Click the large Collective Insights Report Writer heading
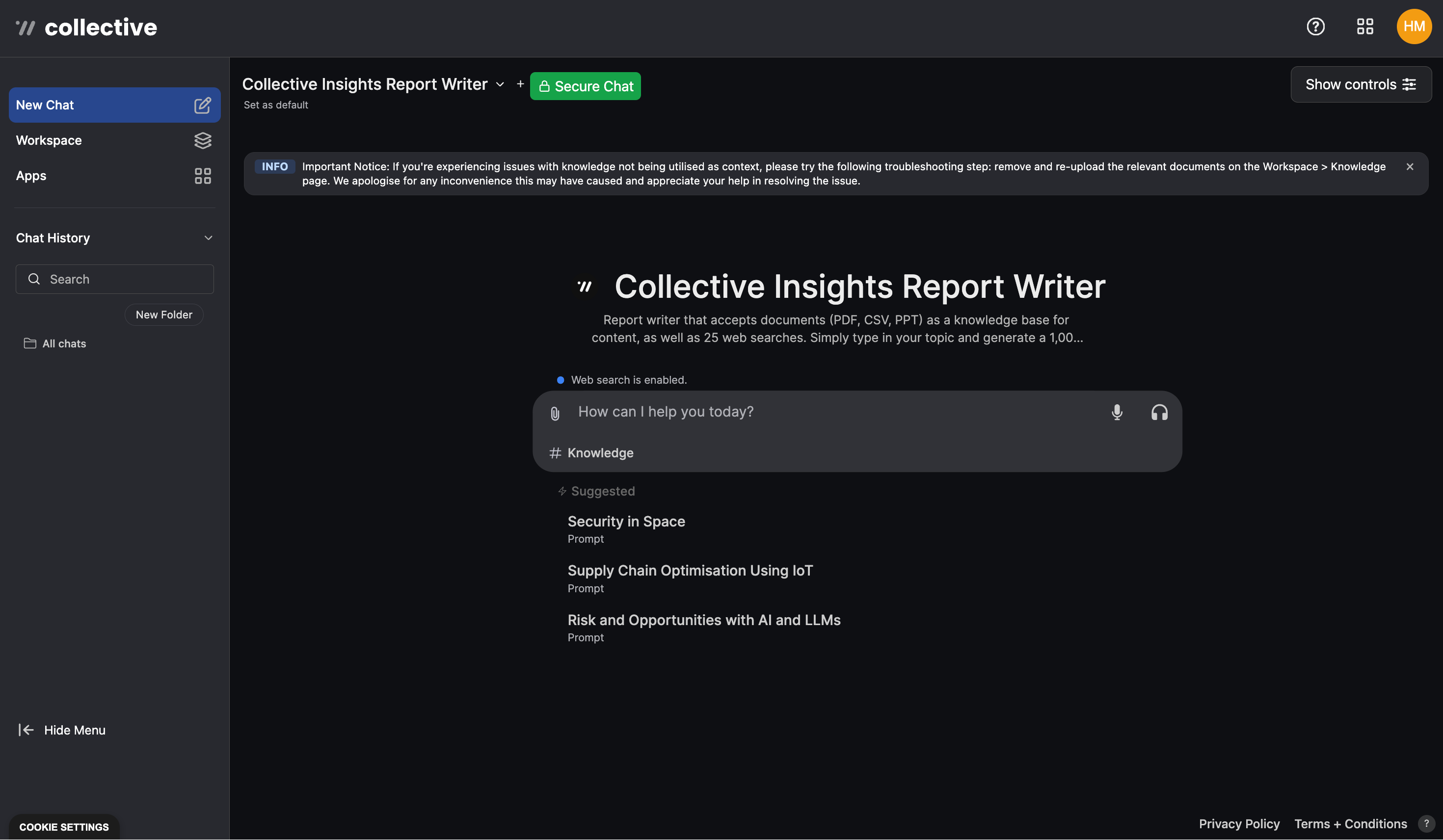1443x840 pixels. coord(859,287)
